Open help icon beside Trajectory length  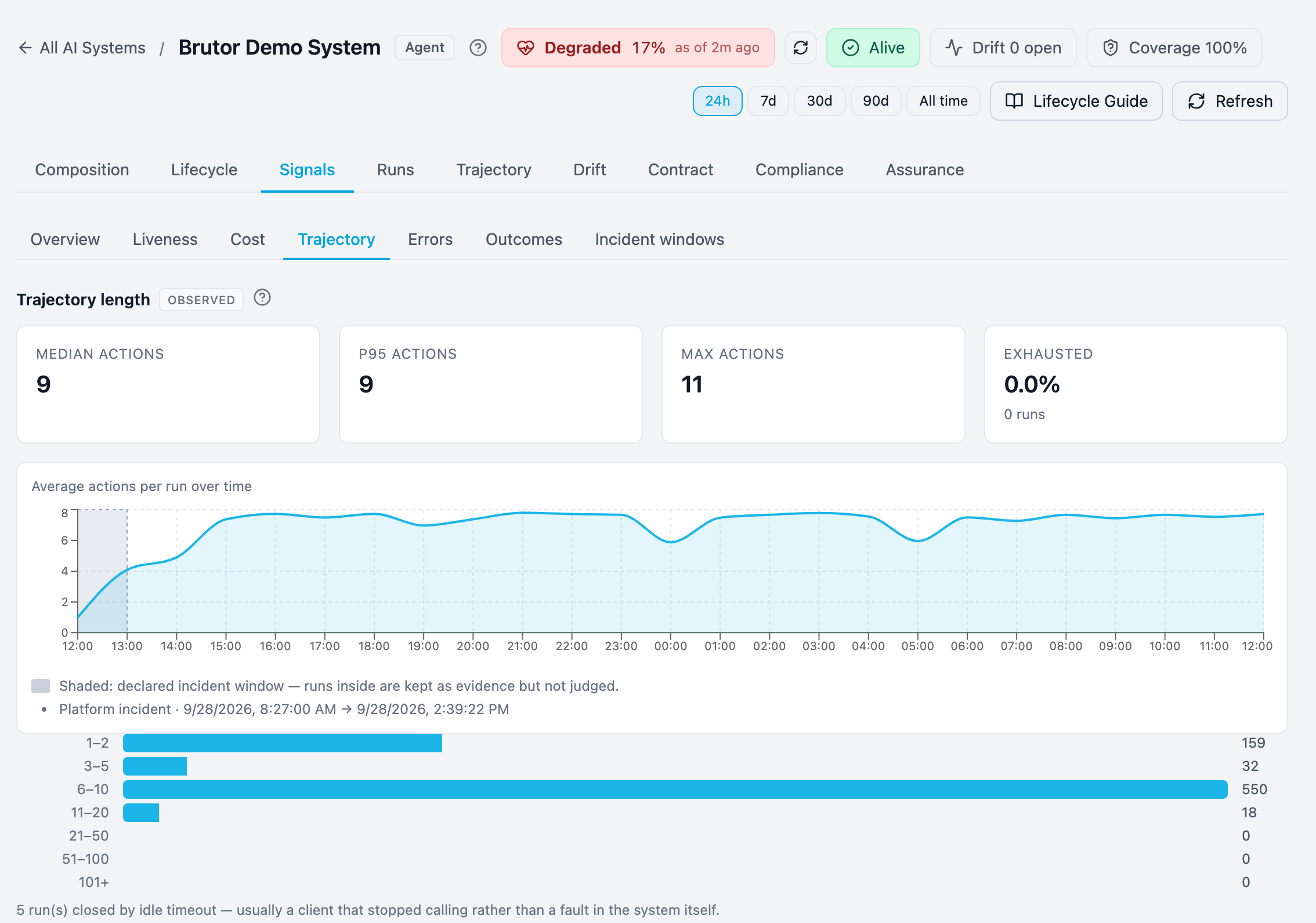(262, 298)
